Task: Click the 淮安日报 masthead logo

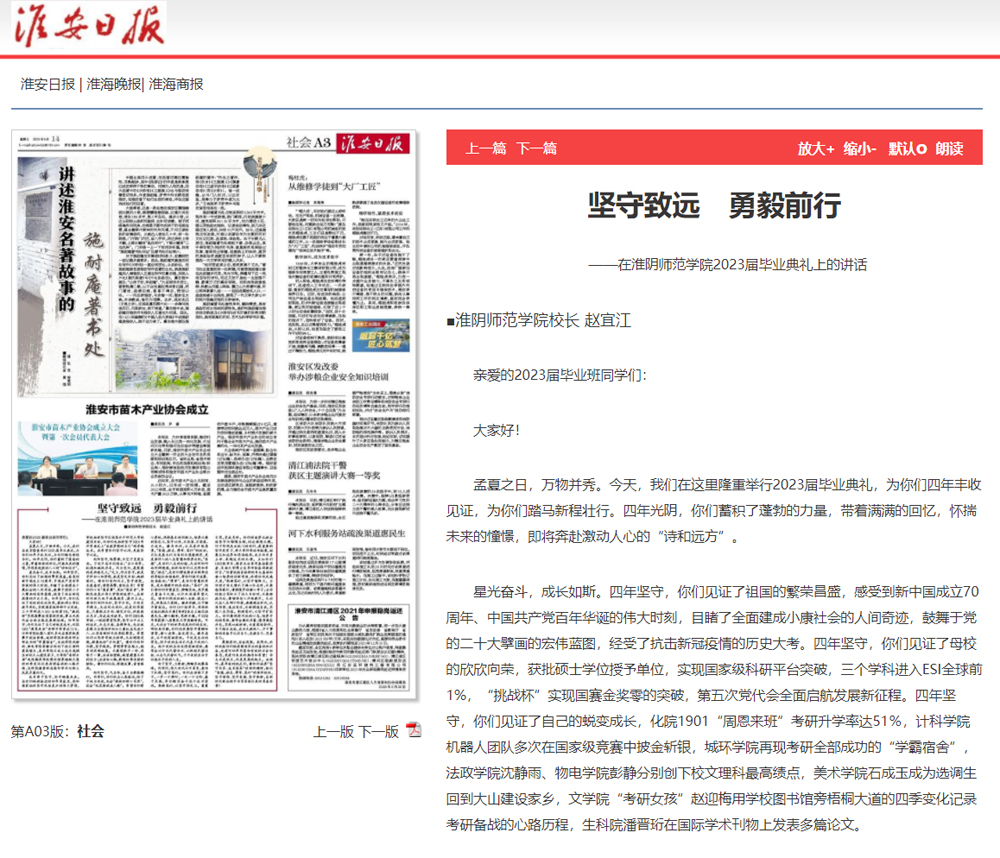Action: tap(89, 25)
